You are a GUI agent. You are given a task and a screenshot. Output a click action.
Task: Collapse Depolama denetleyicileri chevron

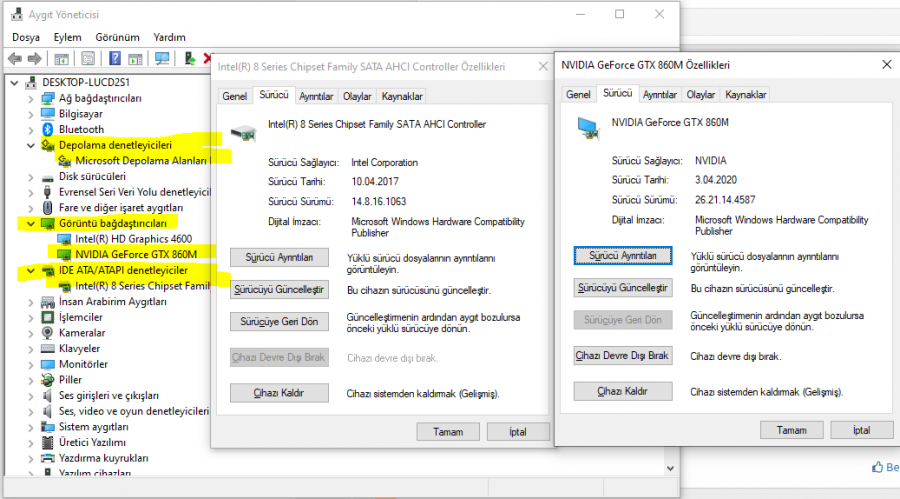click(31, 145)
